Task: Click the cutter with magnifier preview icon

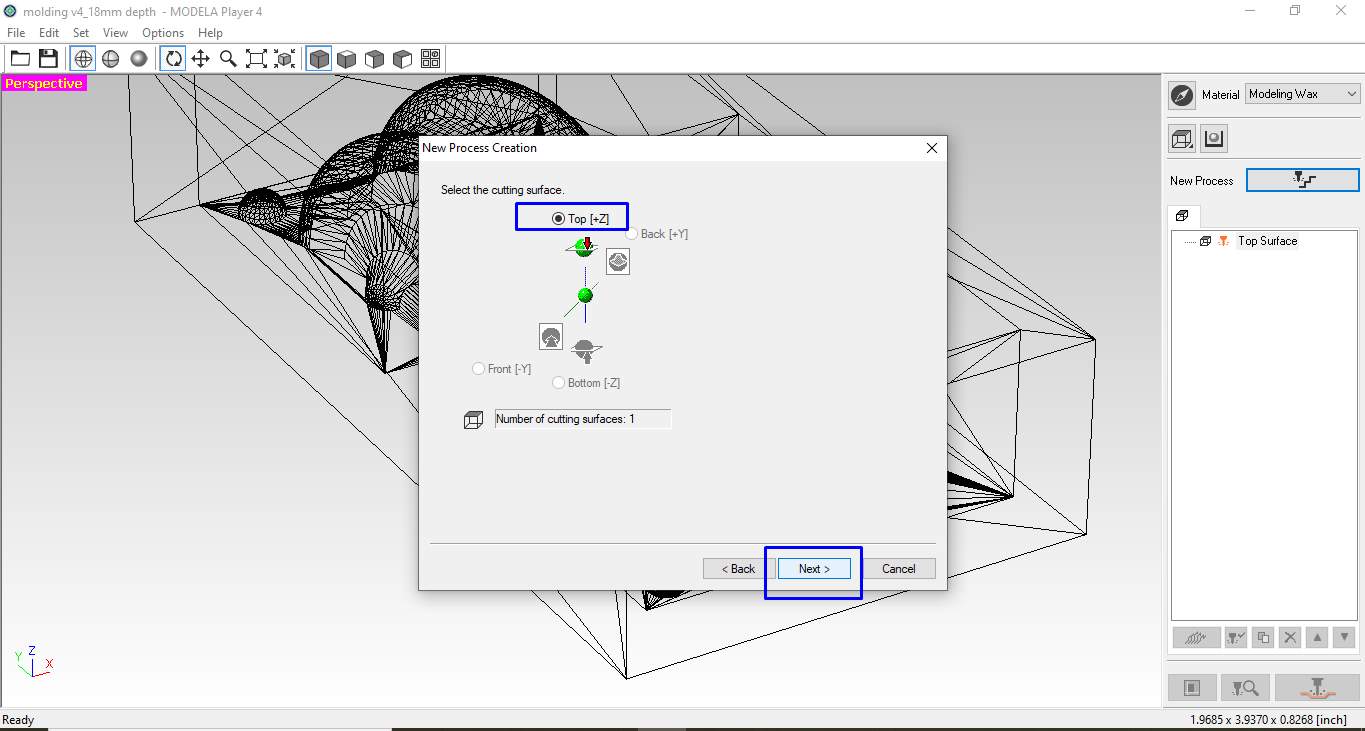Action: [1245, 687]
